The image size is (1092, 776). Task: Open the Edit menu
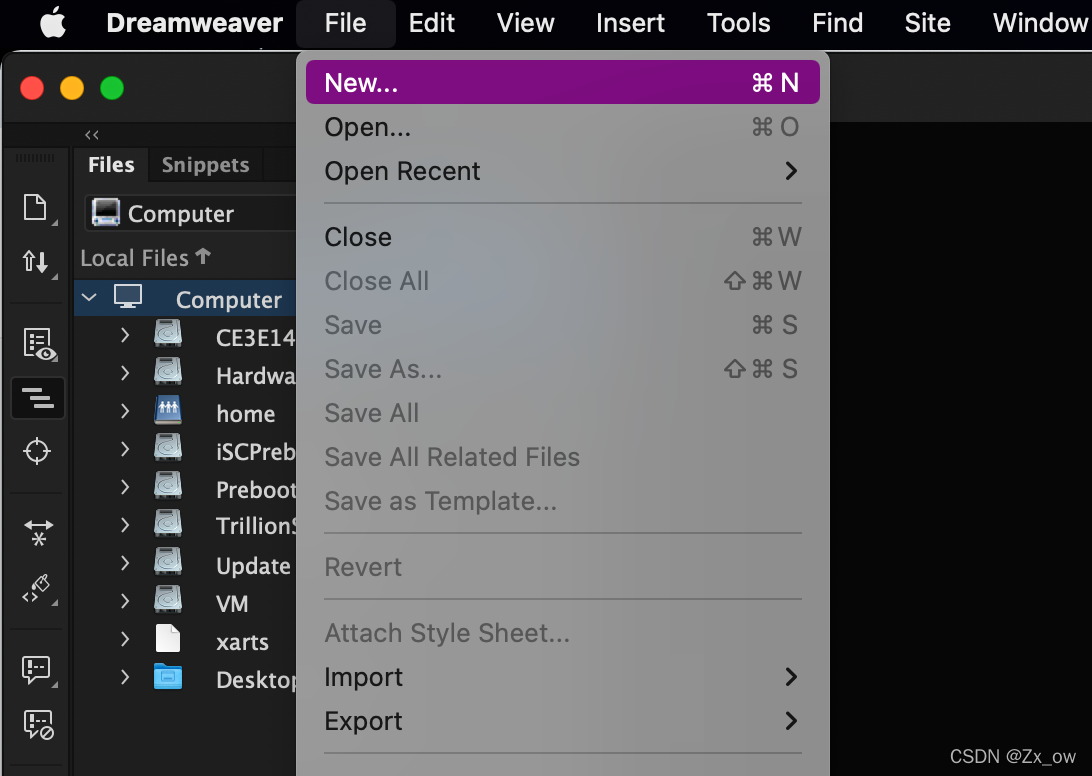(432, 23)
